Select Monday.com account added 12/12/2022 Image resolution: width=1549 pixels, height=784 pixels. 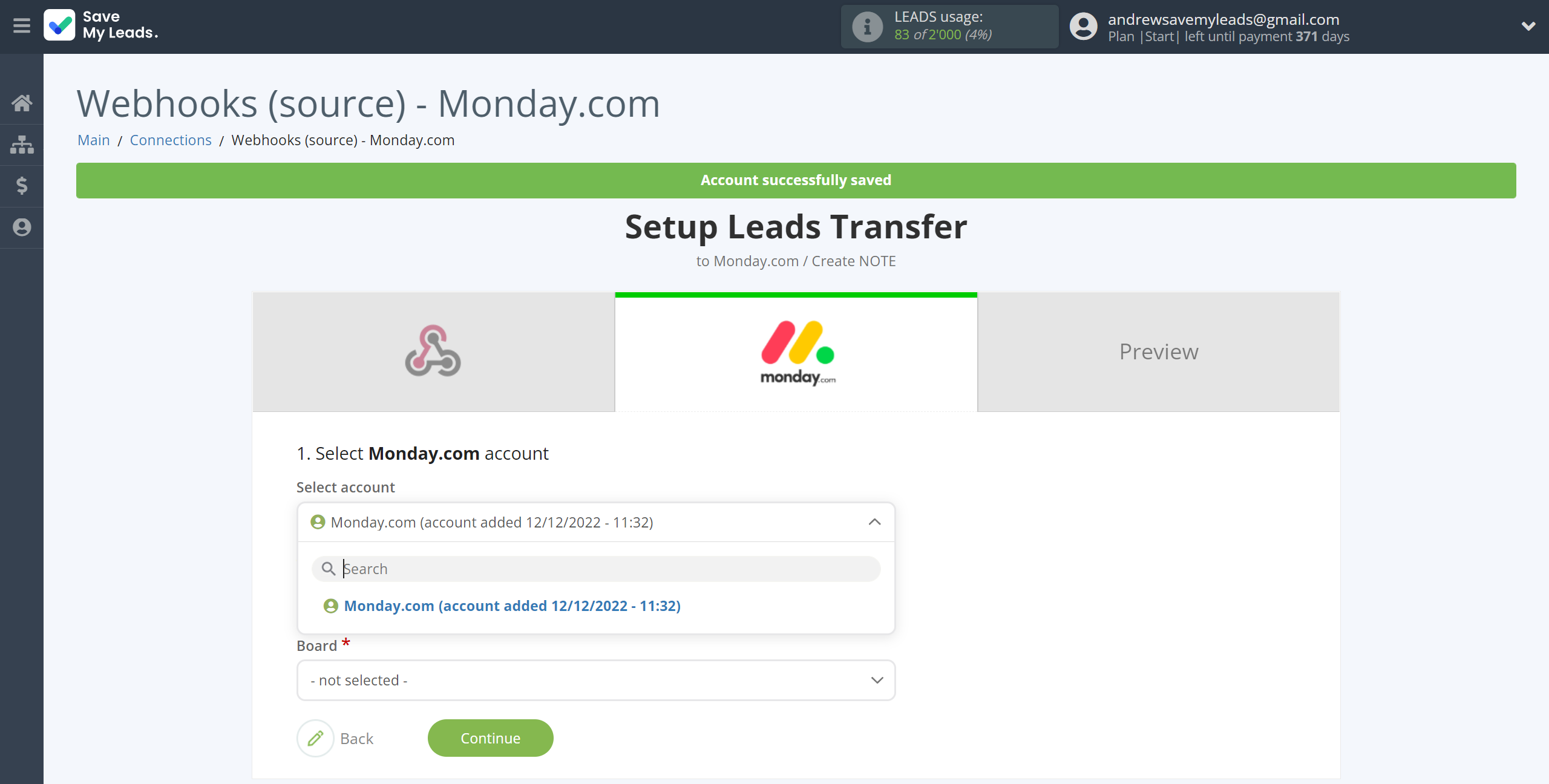click(511, 605)
